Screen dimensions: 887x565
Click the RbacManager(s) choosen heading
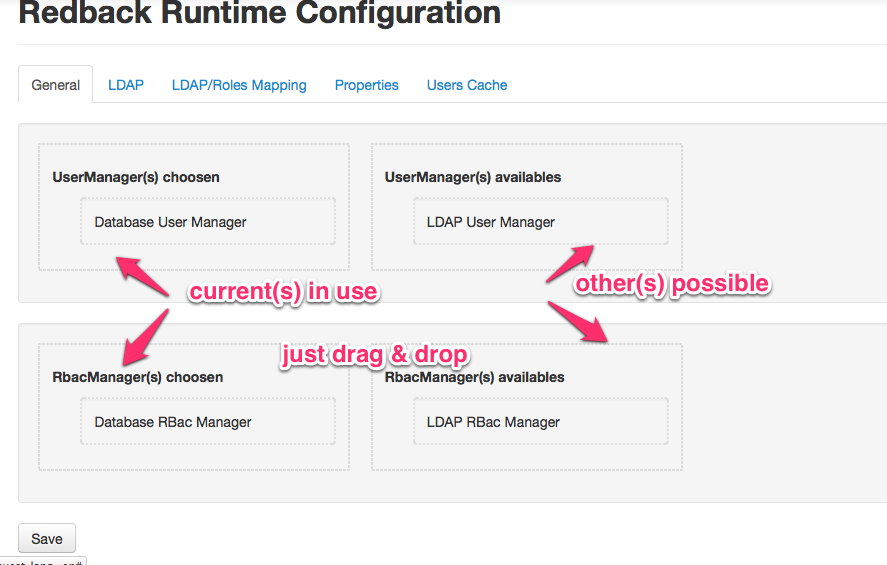coord(138,377)
